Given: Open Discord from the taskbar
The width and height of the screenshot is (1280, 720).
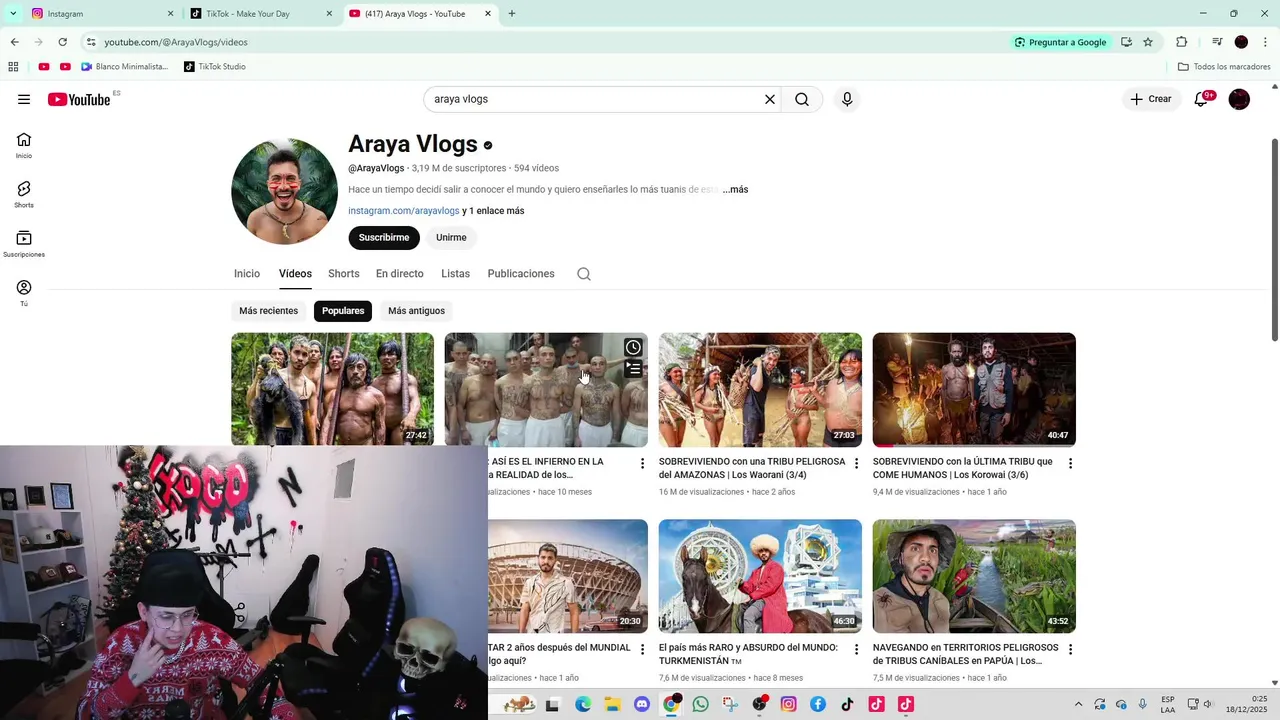Looking at the screenshot, I should (642, 704).
